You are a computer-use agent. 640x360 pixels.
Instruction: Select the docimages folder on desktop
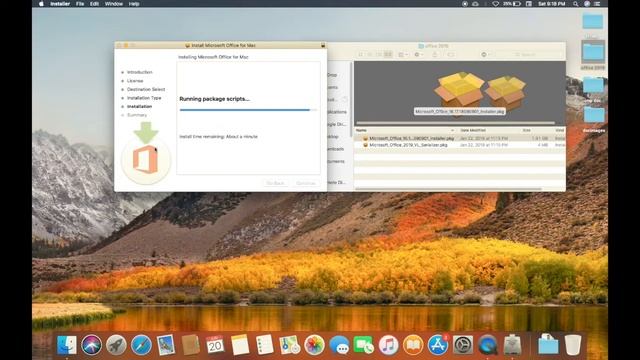pos(593,119)
